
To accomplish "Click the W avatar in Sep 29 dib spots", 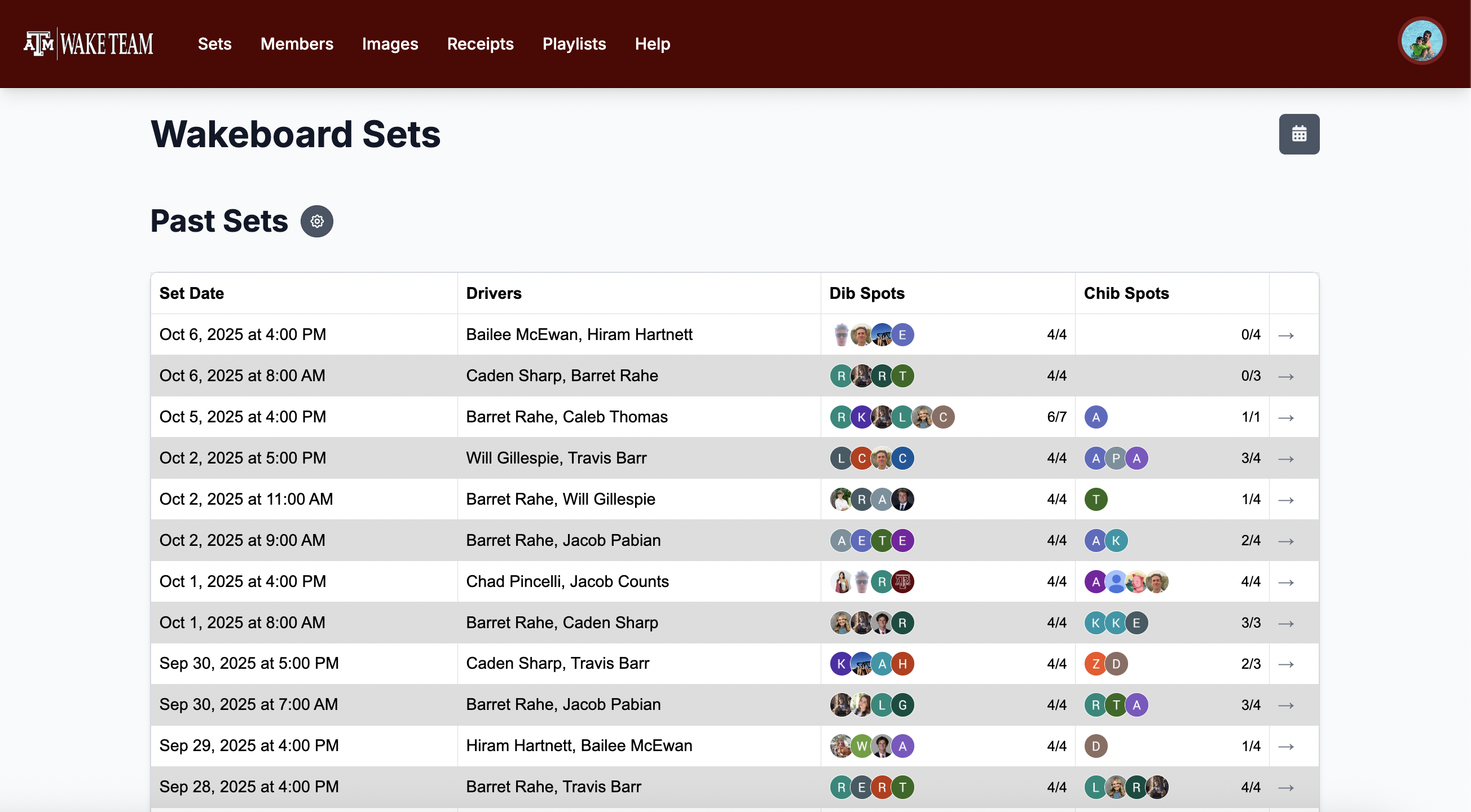I will click(x=861, y=746).
